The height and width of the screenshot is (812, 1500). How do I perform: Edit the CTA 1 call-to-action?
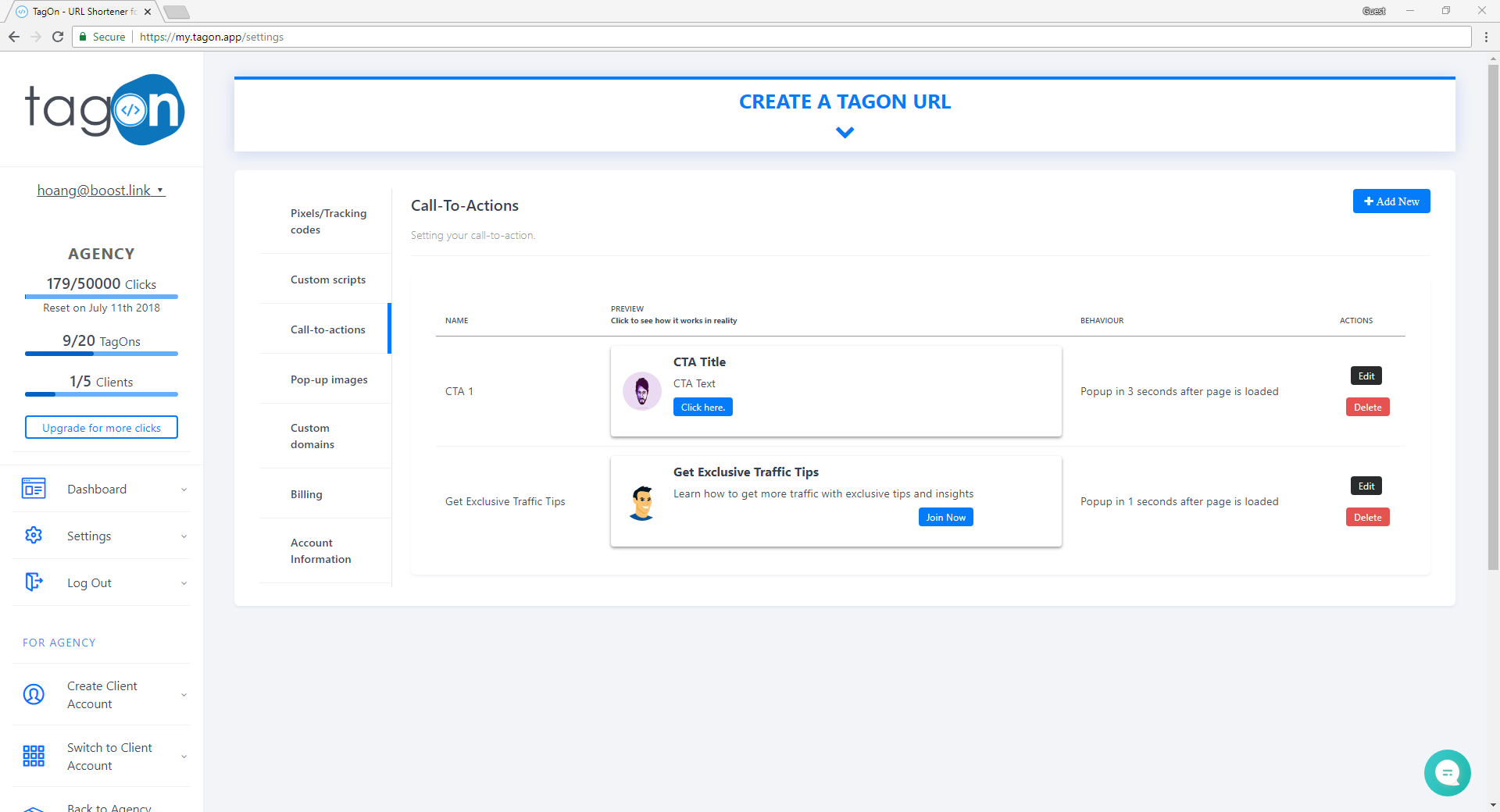(x=1366, y=376)
